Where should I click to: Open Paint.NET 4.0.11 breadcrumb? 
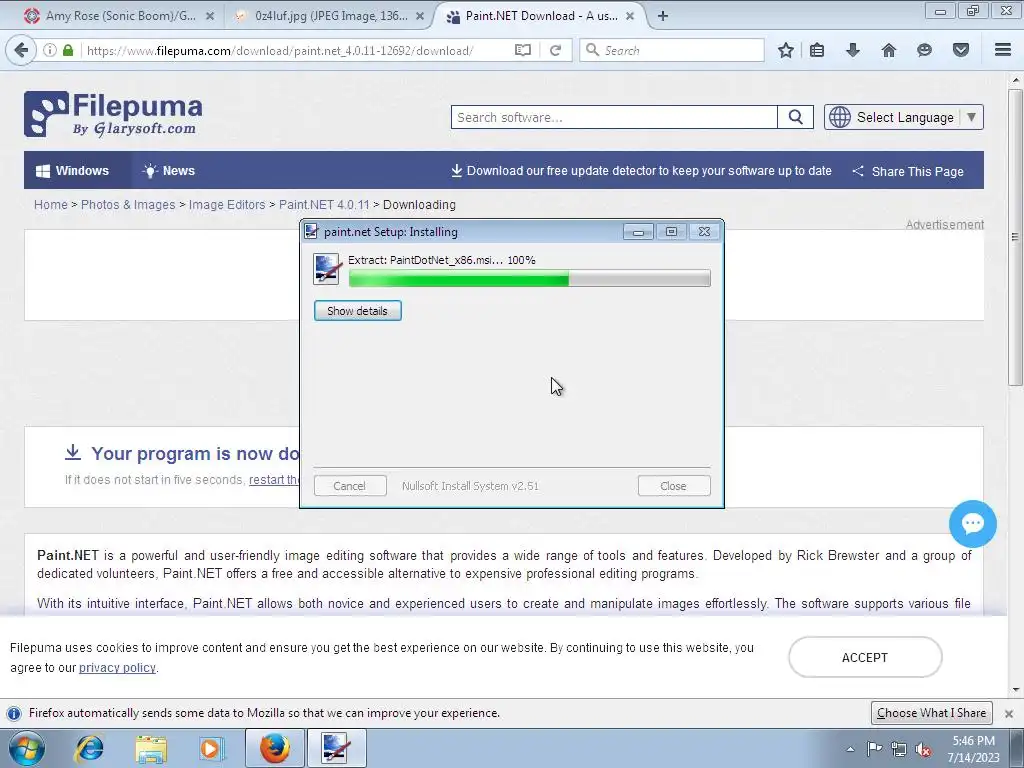click(x=324, y=204)
